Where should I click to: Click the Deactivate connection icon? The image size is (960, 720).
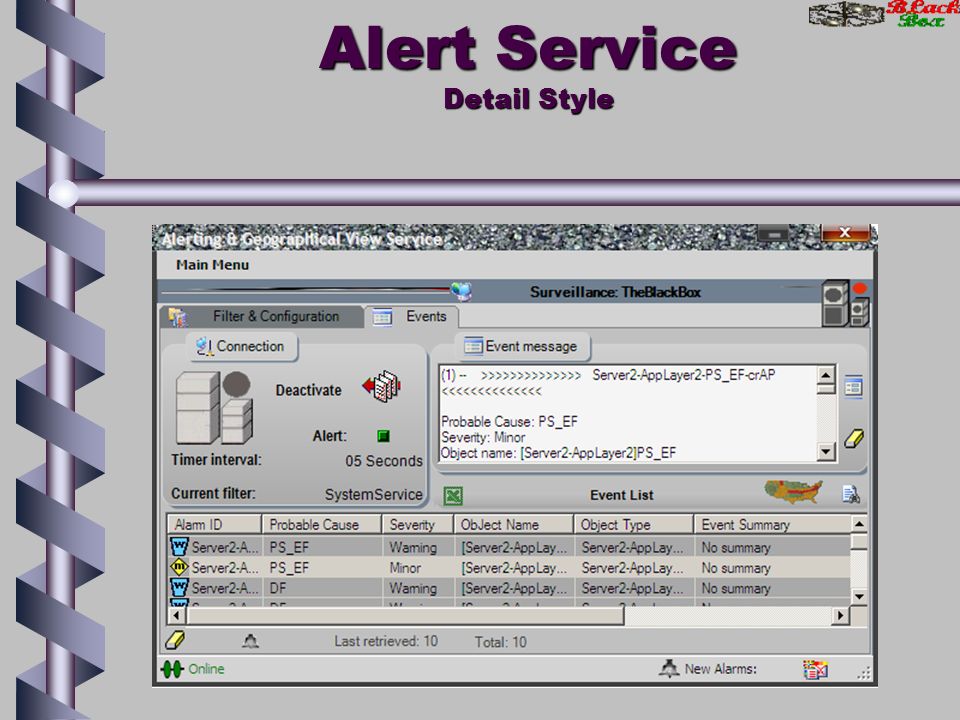382,386
